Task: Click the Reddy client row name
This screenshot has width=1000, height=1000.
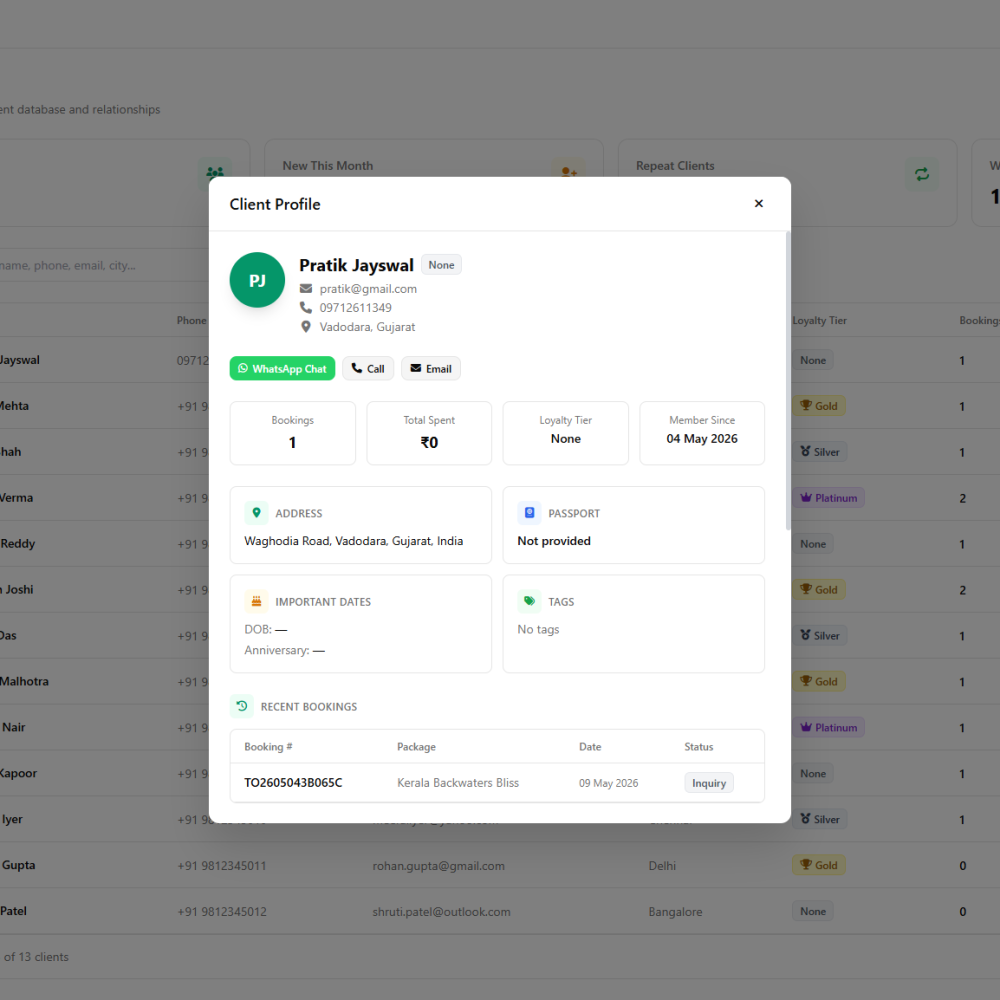Action: (18, 544)
